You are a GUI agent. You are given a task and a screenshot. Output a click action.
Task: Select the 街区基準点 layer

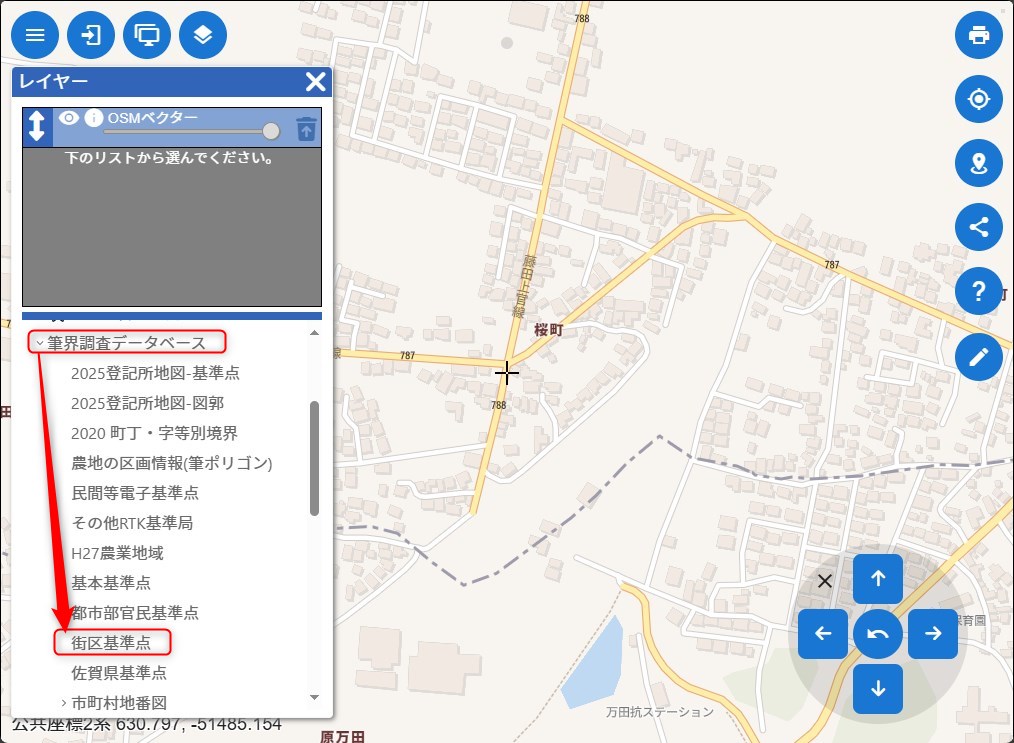(111, 642)
